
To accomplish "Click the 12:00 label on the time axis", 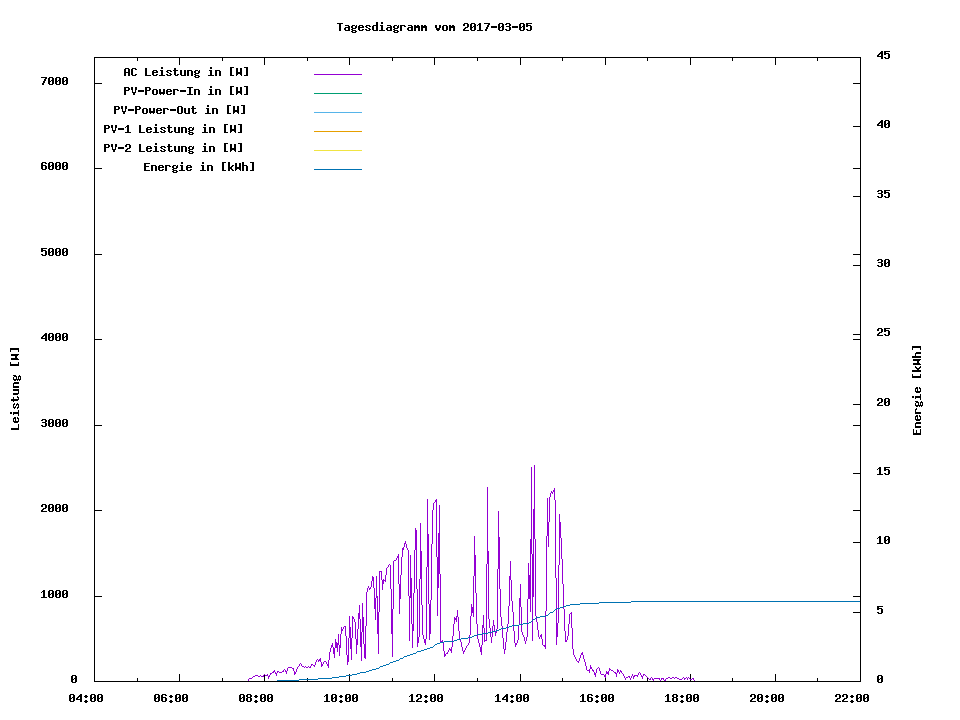I will click(426, 699).
